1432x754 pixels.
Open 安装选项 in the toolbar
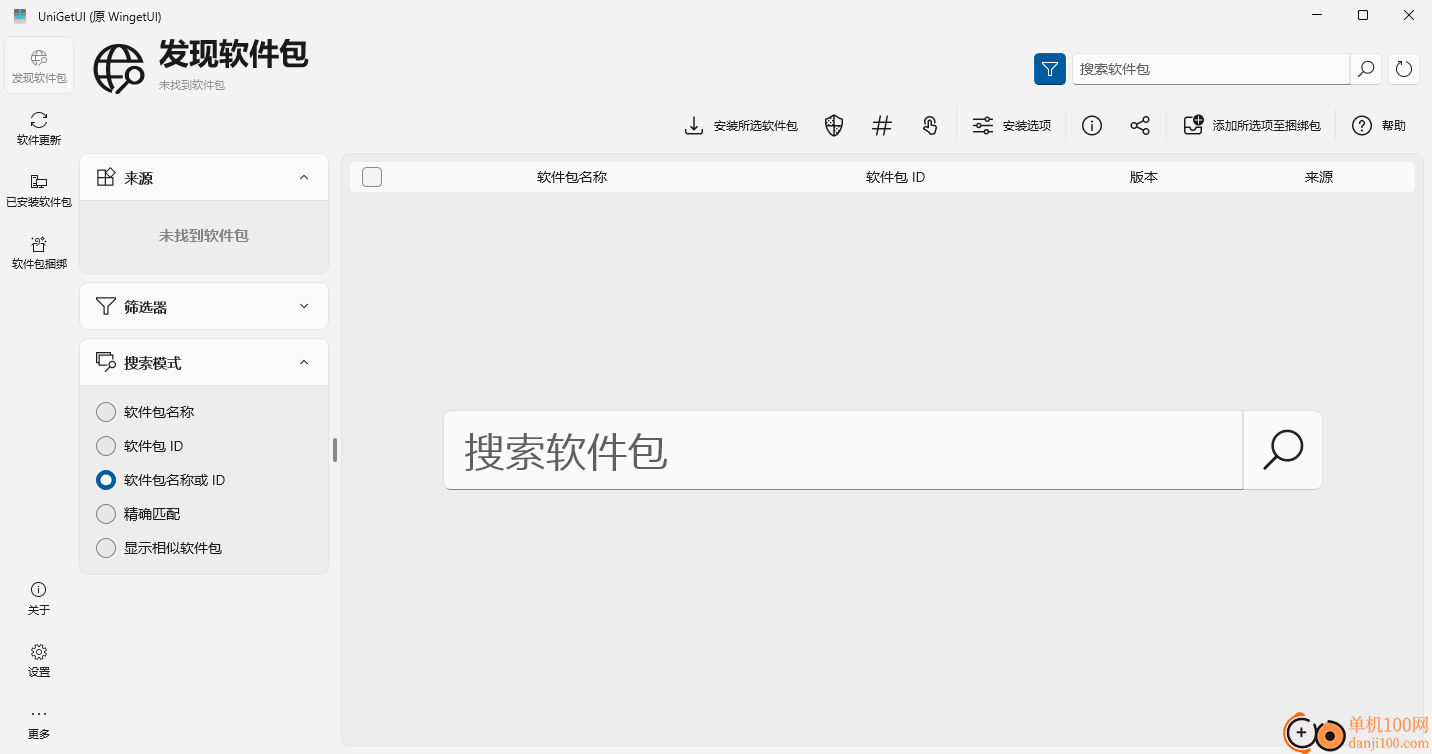[x=1012, y=126]
